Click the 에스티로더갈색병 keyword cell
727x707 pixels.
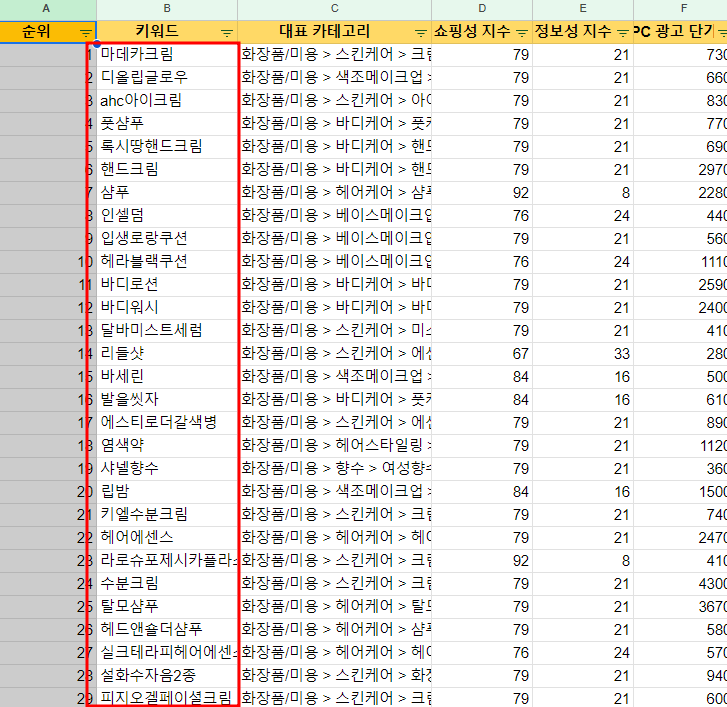coord(167,422)
